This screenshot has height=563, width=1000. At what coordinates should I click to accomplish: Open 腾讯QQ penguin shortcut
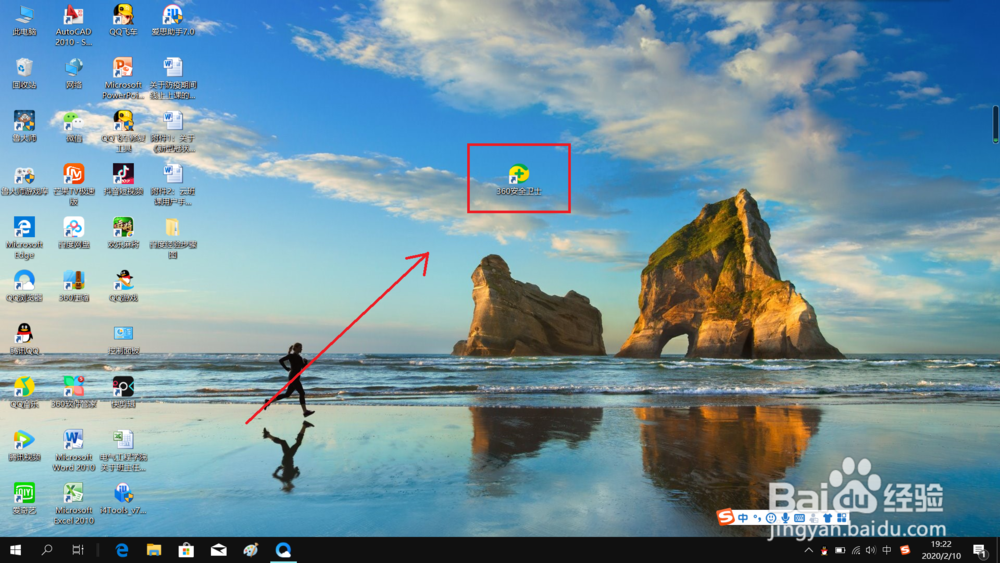click(x=24, y=339)
